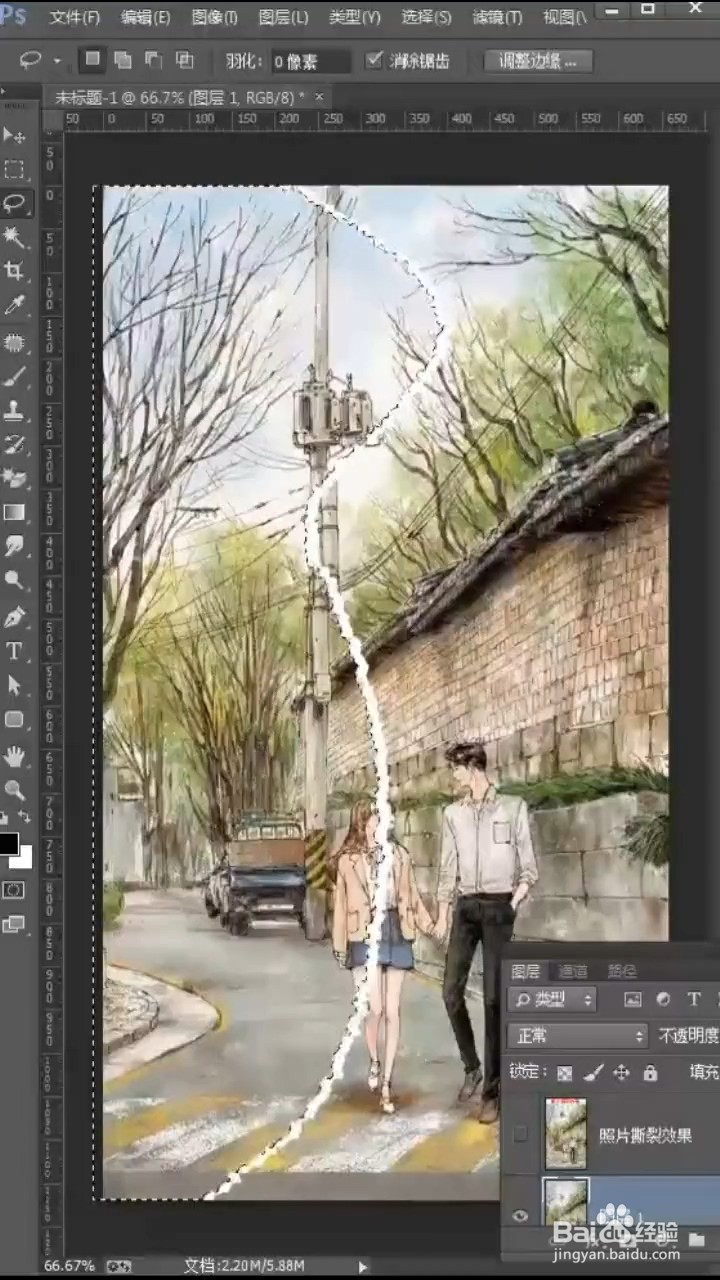Open the 图层(L) menu
720x1280 pixels.
pyautogui.click(x=283, y=17)
